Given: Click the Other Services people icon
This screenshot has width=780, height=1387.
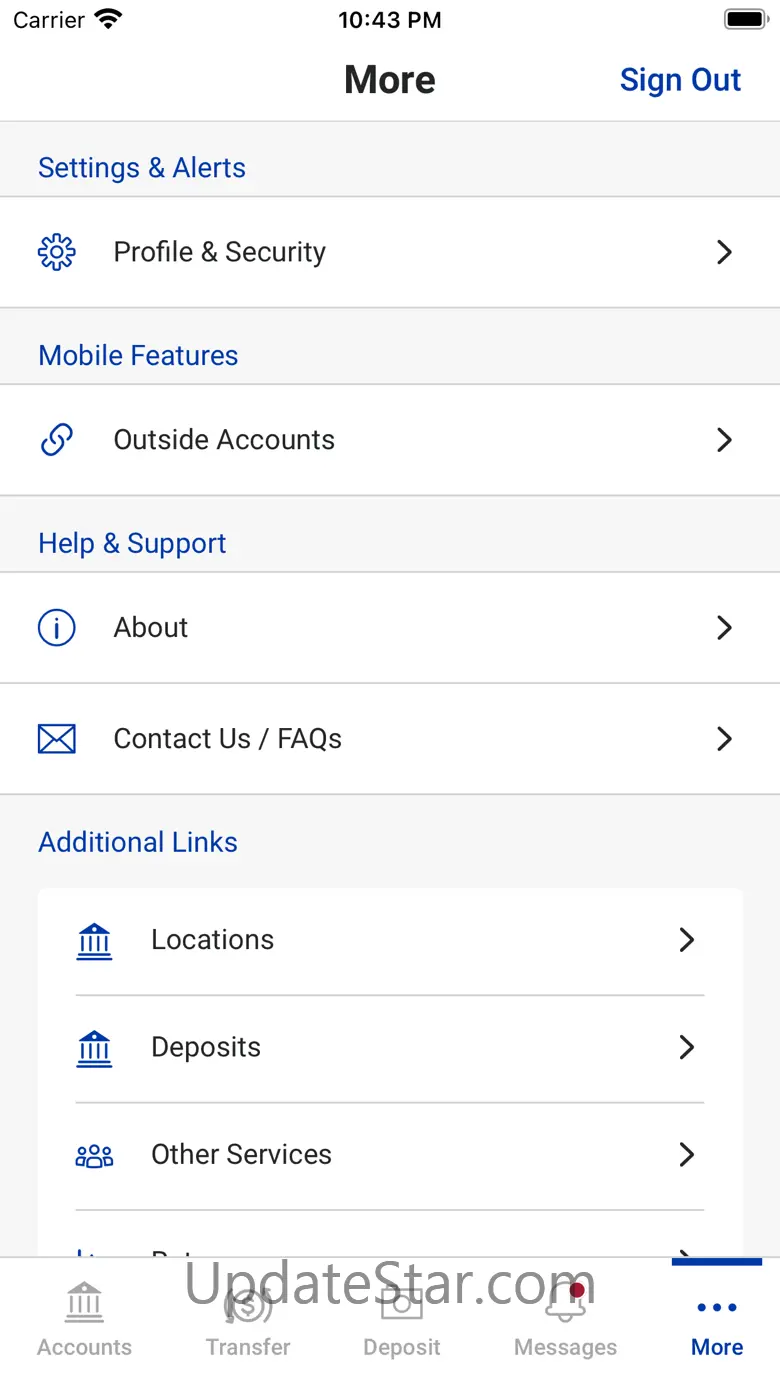Looking at the screenshot, I should coord(95,1156).
